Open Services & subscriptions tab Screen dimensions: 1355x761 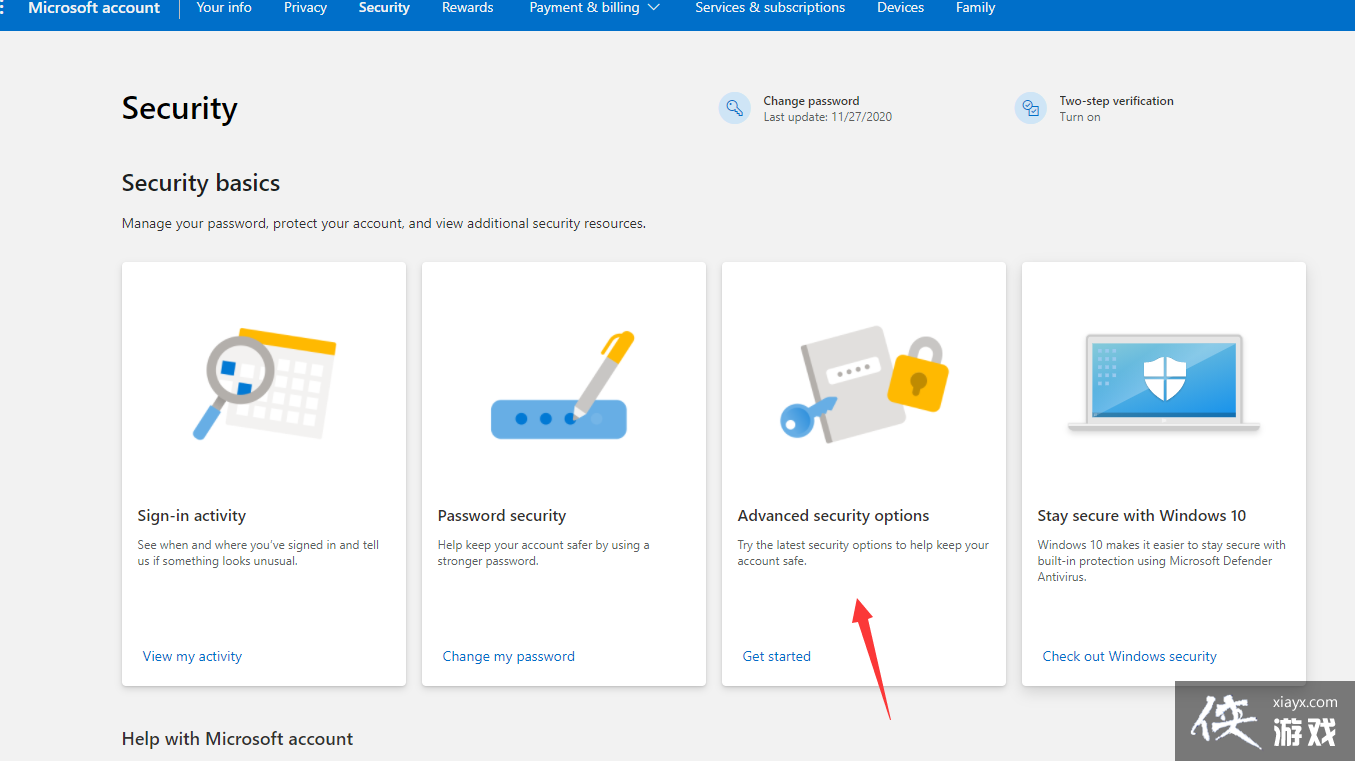coord(770,8)
